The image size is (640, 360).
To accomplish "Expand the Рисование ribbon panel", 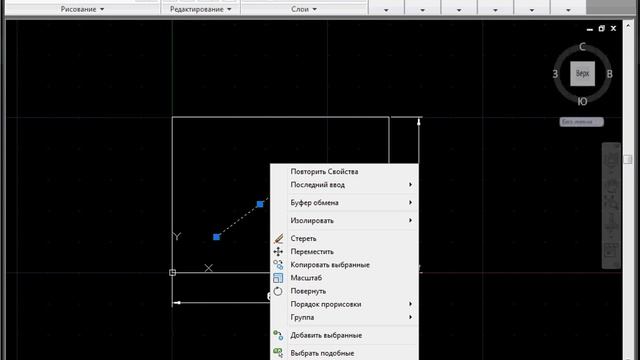I will (82, 9).
